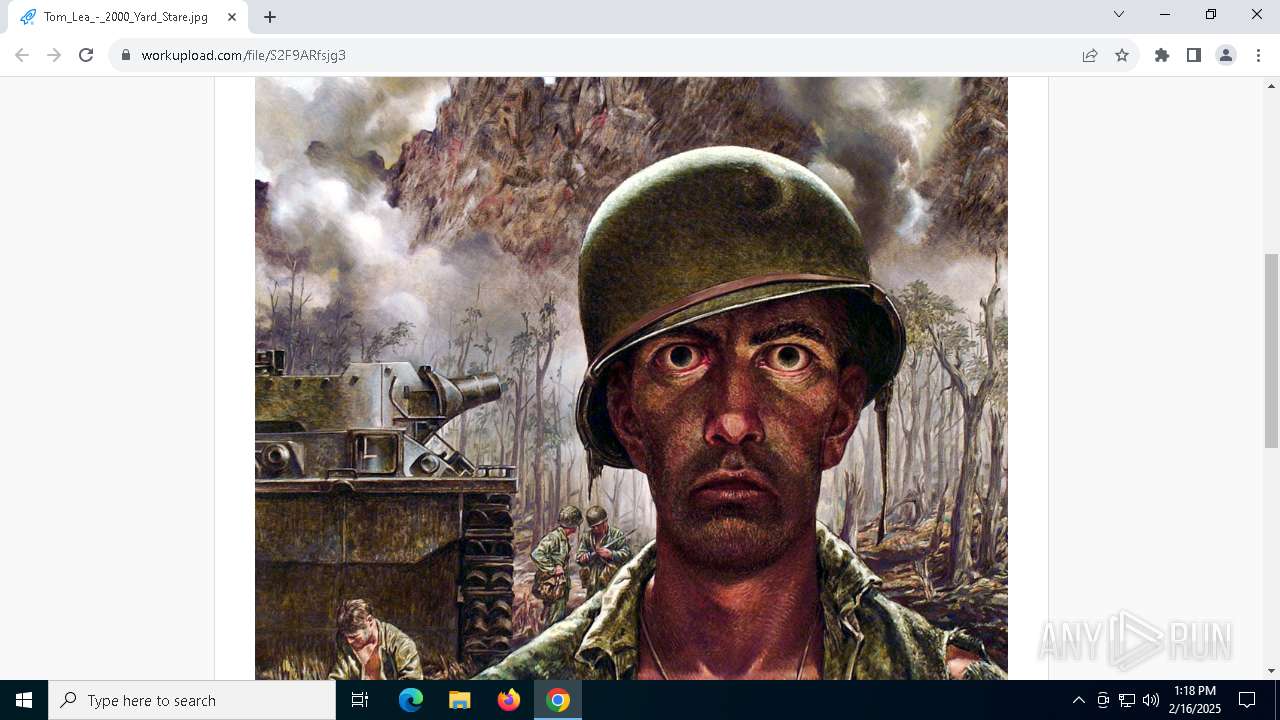Launch Firefox from taskbar
Image resolution: width=1280 pixels, height=720 pixels.
(508, 700)
